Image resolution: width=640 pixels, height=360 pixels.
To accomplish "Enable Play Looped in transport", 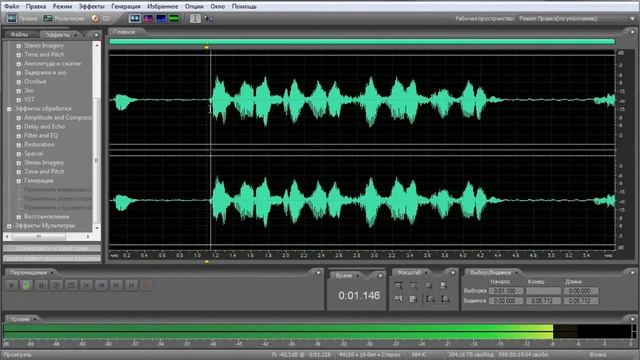I will 71,285.
